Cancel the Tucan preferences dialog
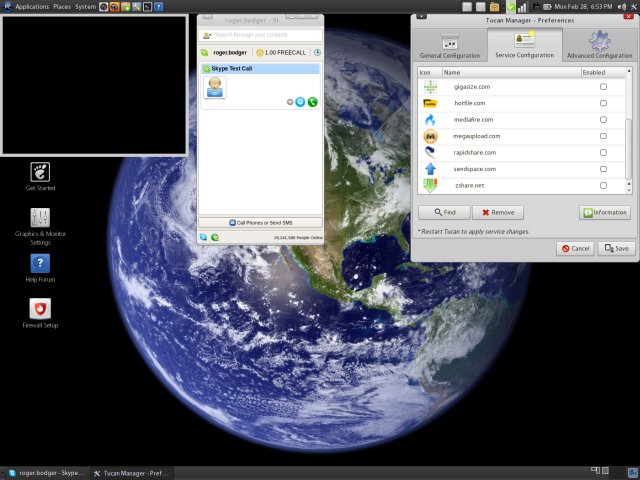Viewport: 640px width, 480px height. pyautogui.click(x=575, y=248)
